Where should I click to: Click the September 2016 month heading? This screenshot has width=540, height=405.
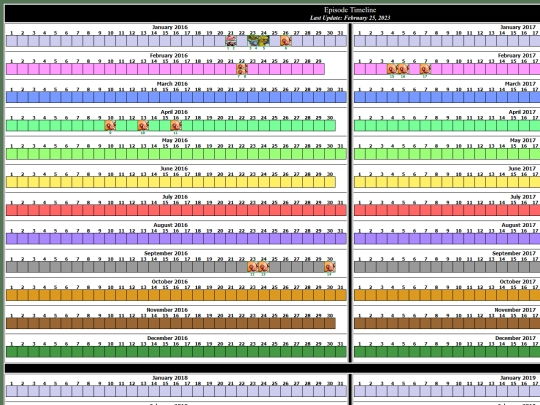click(166, 253)
